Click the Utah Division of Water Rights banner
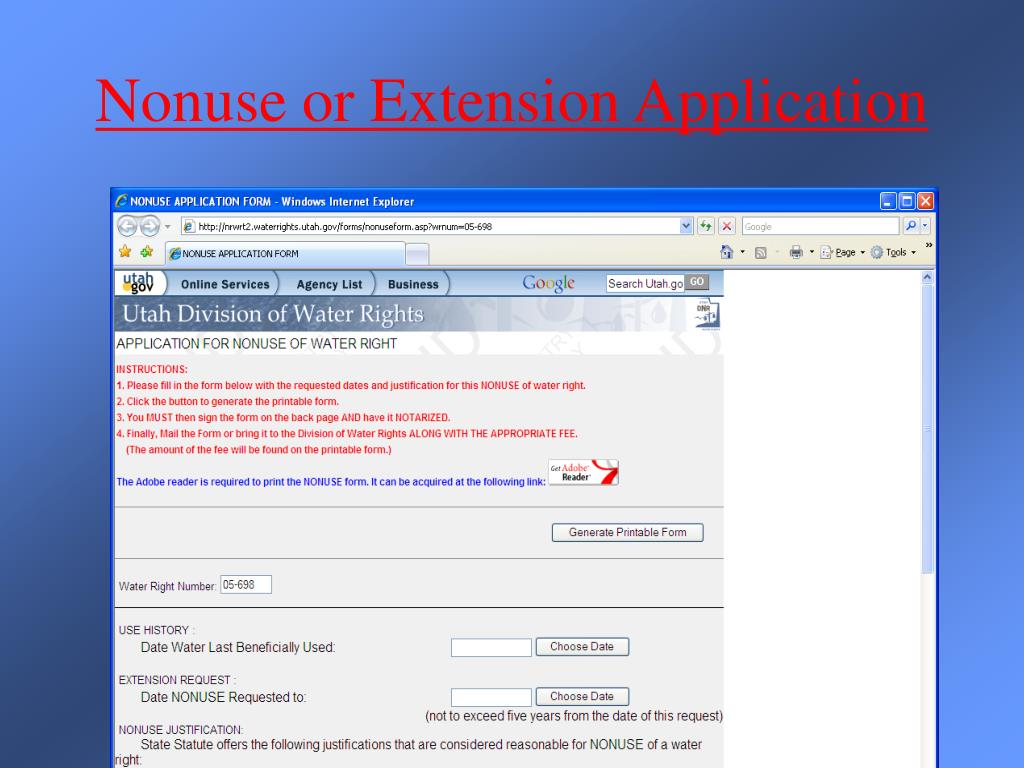The height and width of the screenshot is (768, 1024). click(x=419, y=314)
